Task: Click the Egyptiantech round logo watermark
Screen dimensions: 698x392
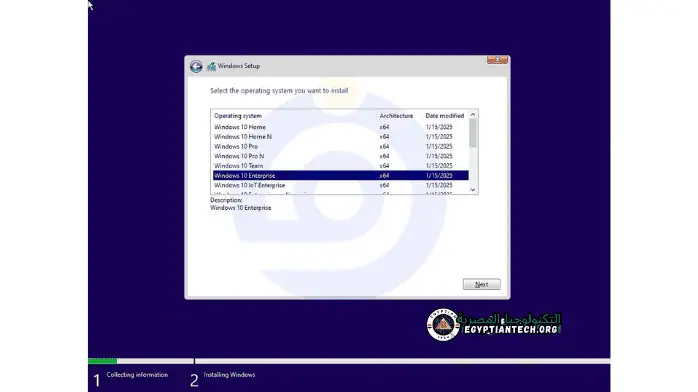Action: tap(443, 325)
